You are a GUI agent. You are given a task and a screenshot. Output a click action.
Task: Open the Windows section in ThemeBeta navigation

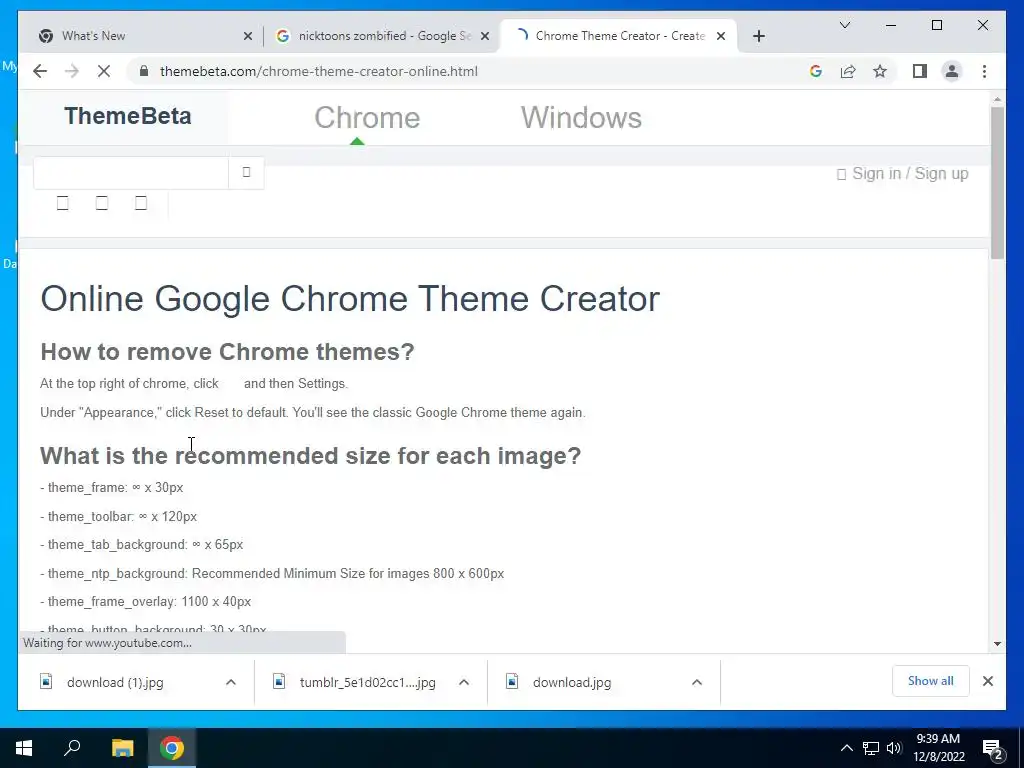tap(581, 118)
